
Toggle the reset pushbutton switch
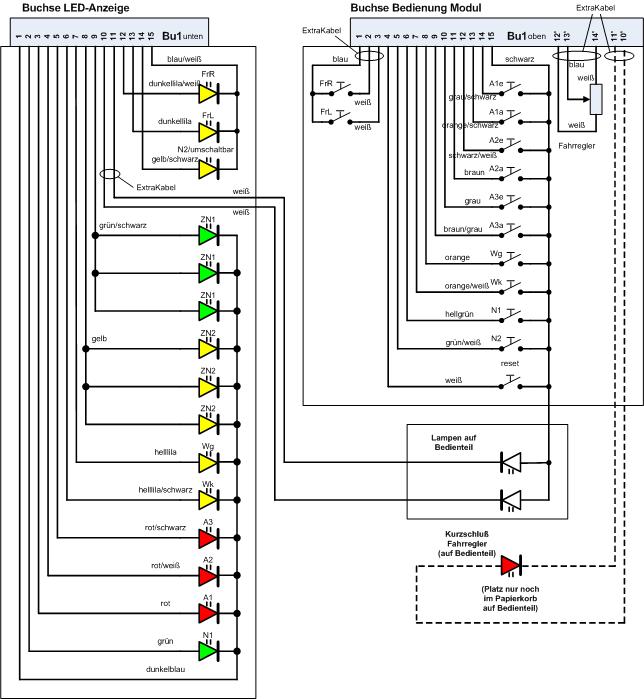(x=511, y=380)
